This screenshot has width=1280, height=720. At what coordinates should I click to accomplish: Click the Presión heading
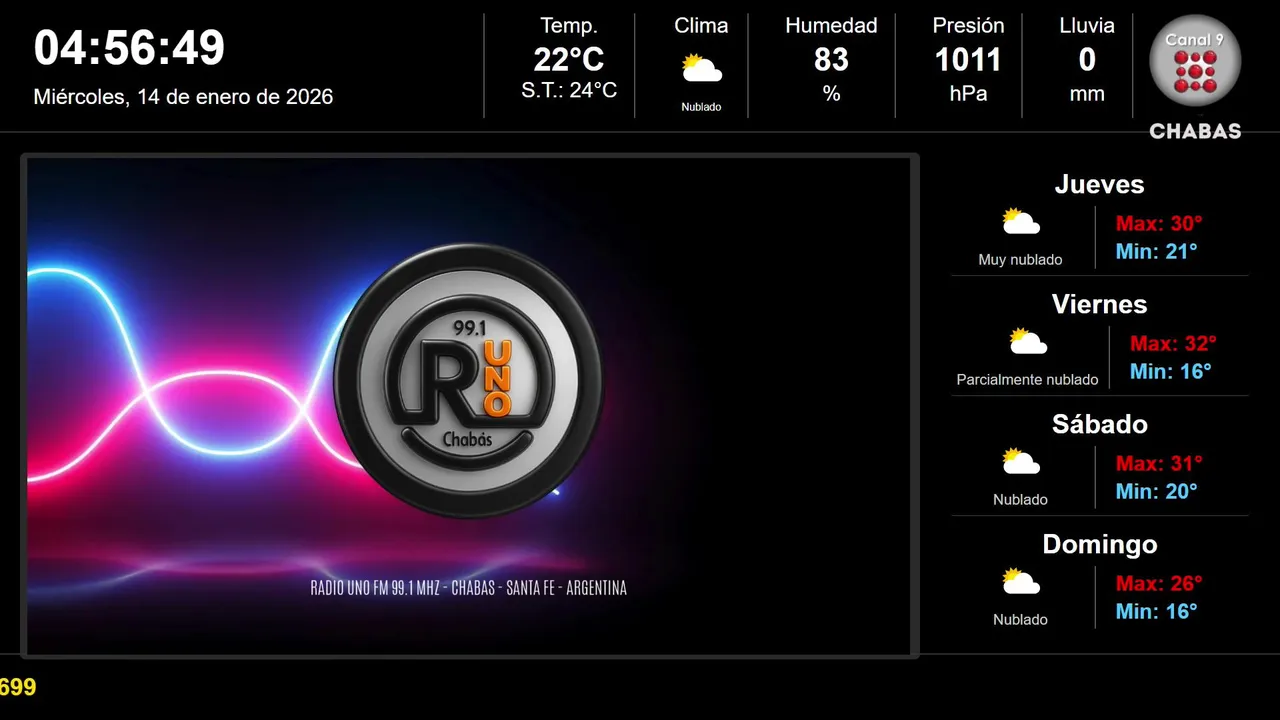pyautogui.click(x=968, y=26)
